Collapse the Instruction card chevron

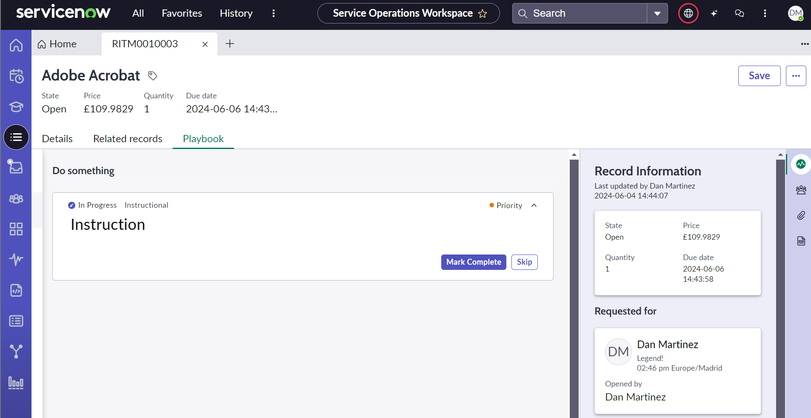click(x=534, y=205)
